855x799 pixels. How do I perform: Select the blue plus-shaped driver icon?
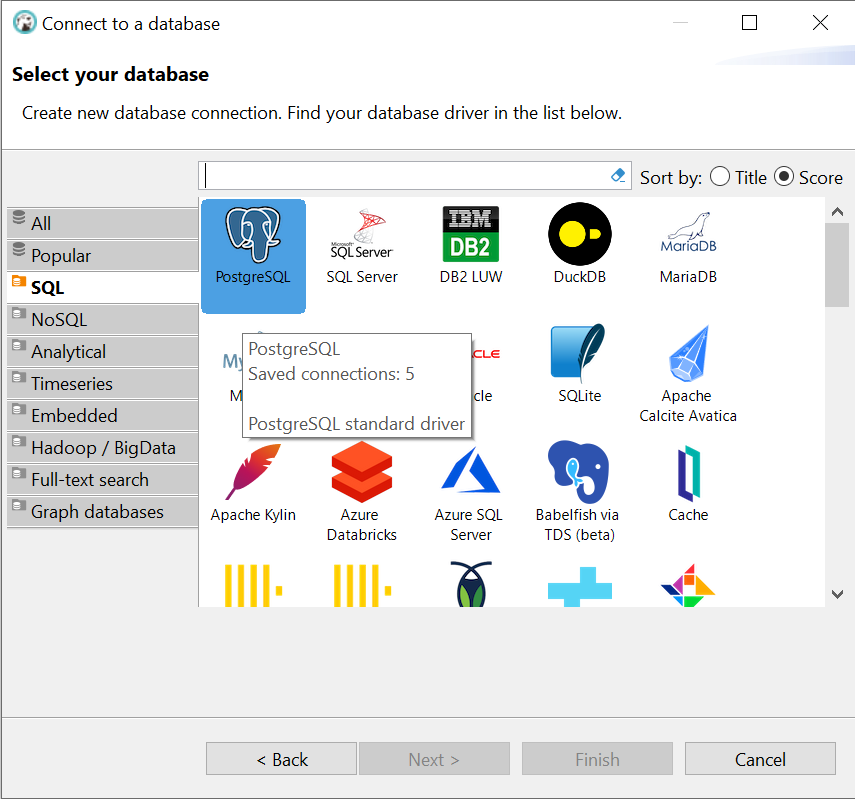[580, 586]
